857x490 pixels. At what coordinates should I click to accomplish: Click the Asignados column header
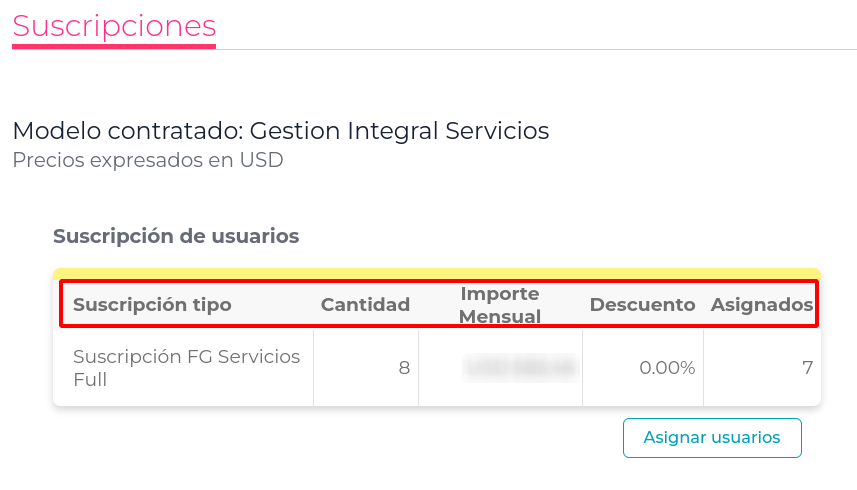coord(761,305)
